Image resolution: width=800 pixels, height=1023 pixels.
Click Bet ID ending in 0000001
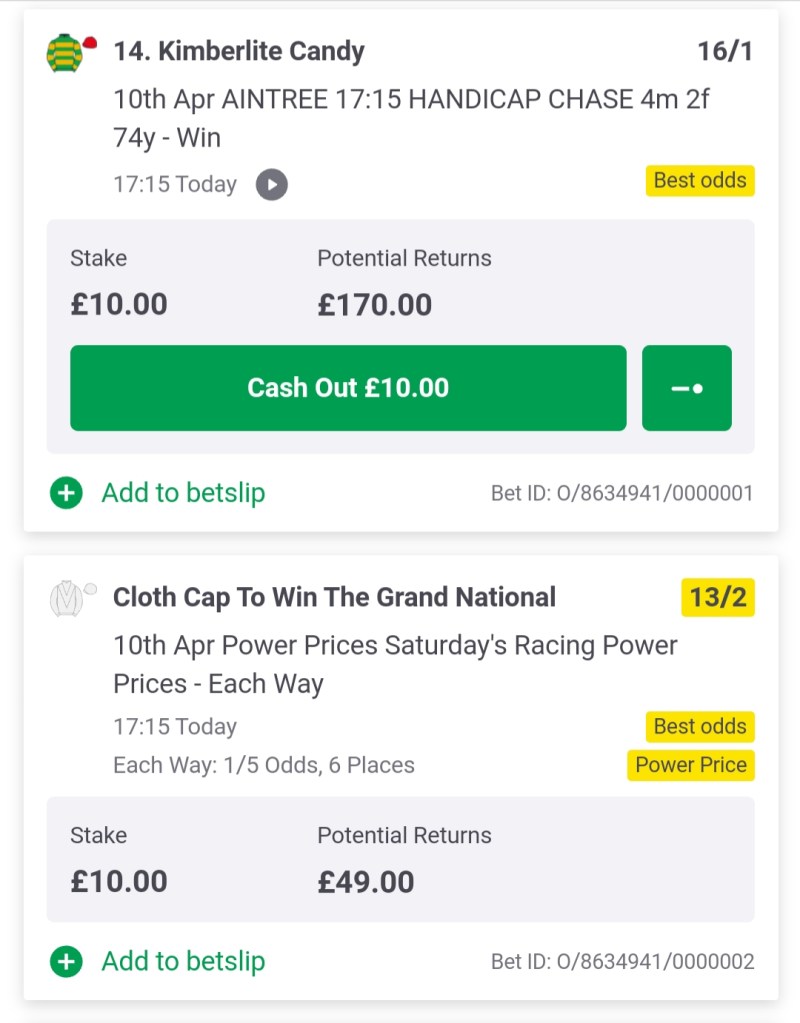click(622, 493)
